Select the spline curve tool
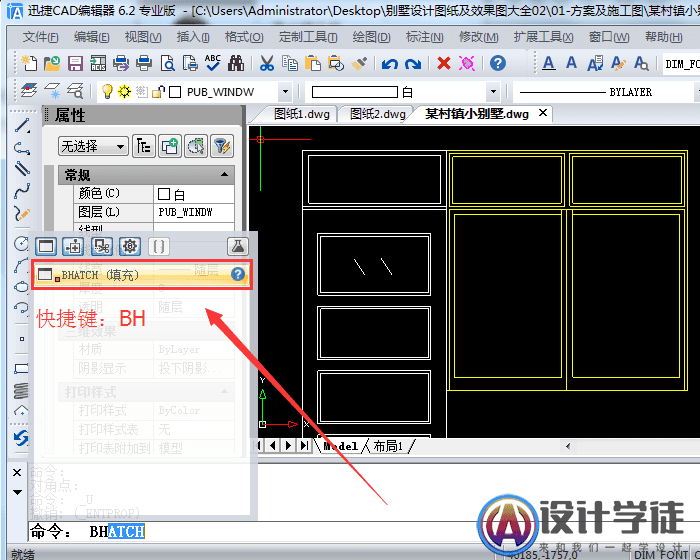Image resolution: width=700 pixels, height=560 pixels. click(22, 192)
